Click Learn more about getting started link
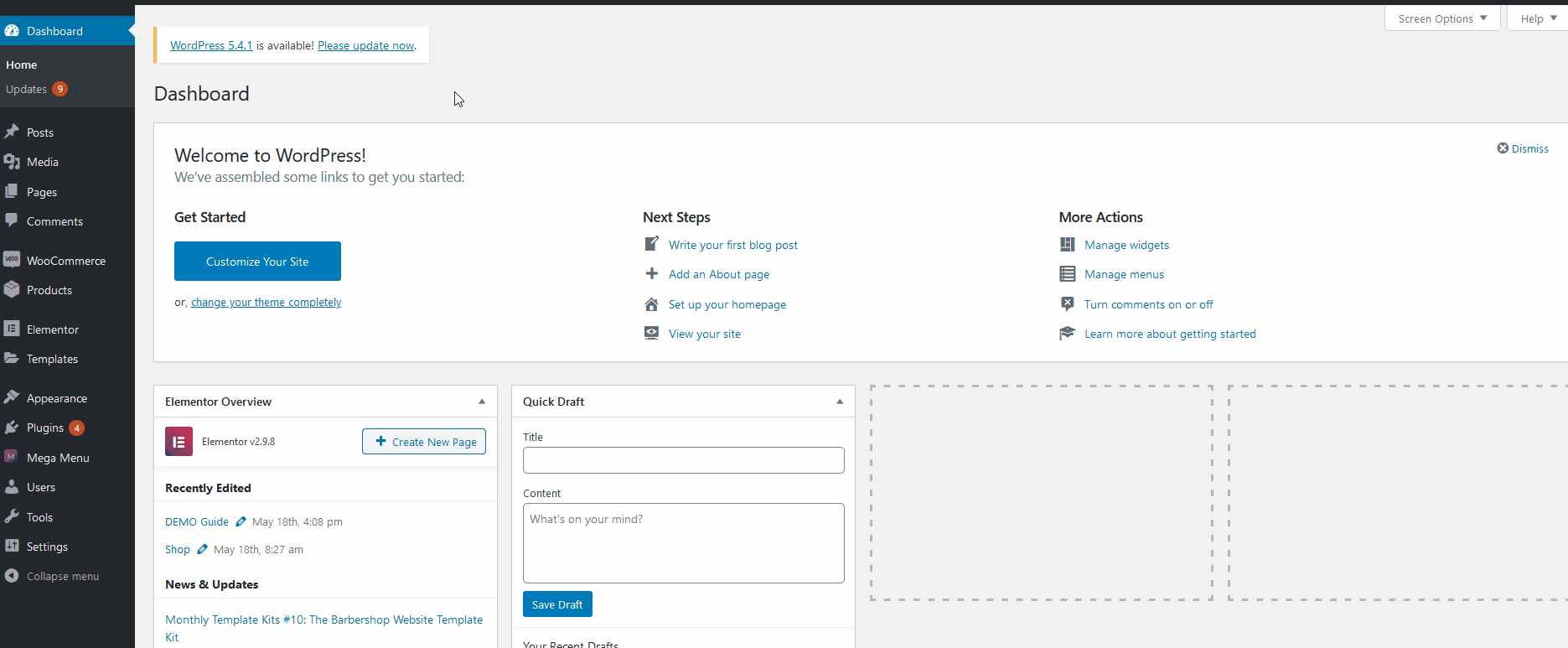Screen dimensions: 1568x648 (x=1170, y=334)
